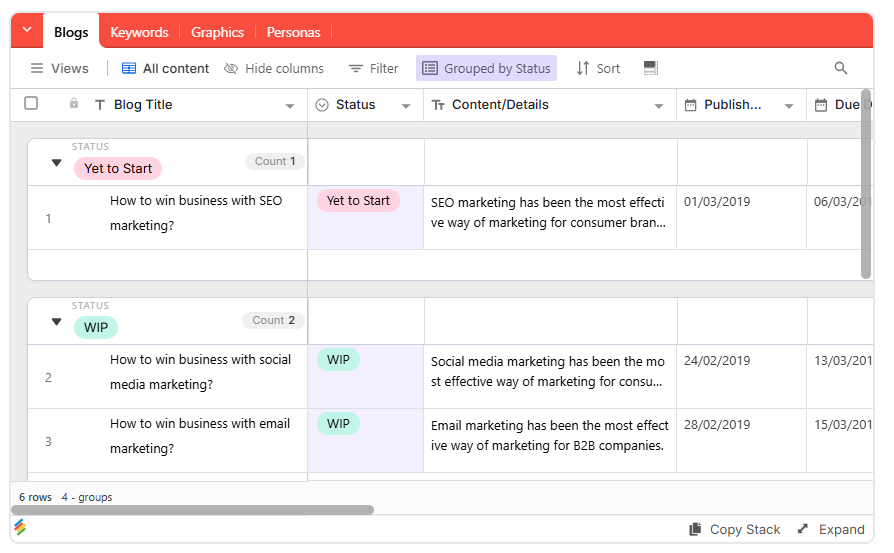Click the Due Date column header

point(840,105)
